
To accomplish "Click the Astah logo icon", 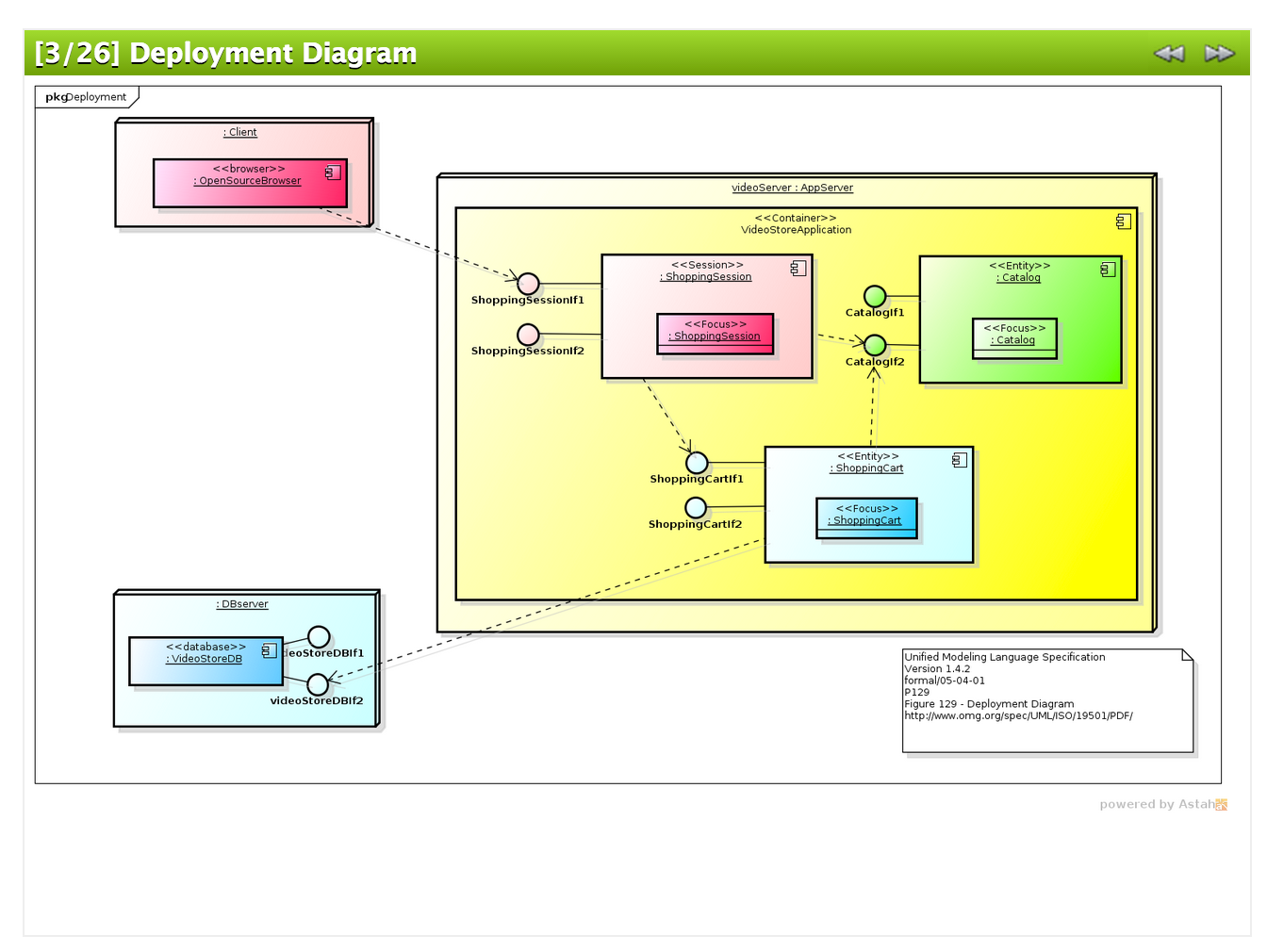I will pyautogui.click(x=1222, y=805).
